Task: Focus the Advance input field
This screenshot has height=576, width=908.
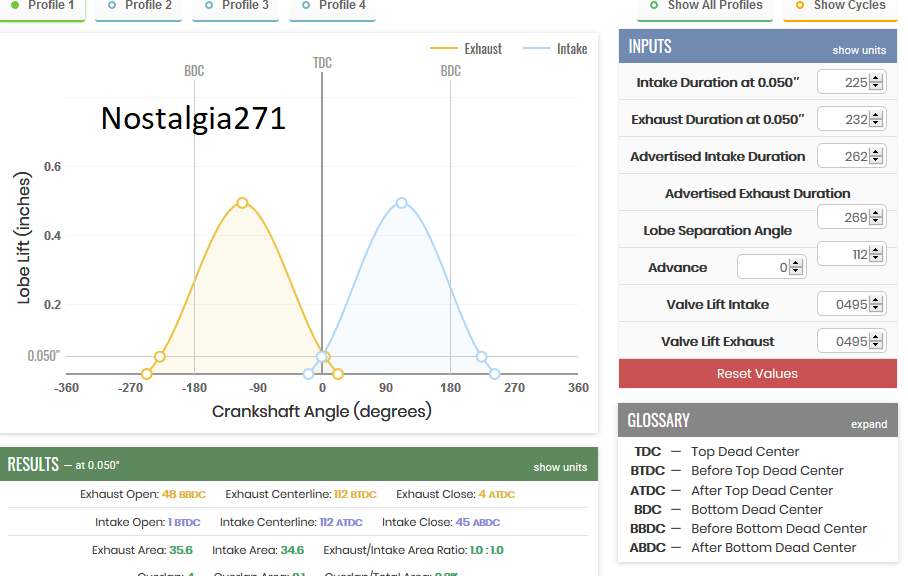Action: click(771, 267)
